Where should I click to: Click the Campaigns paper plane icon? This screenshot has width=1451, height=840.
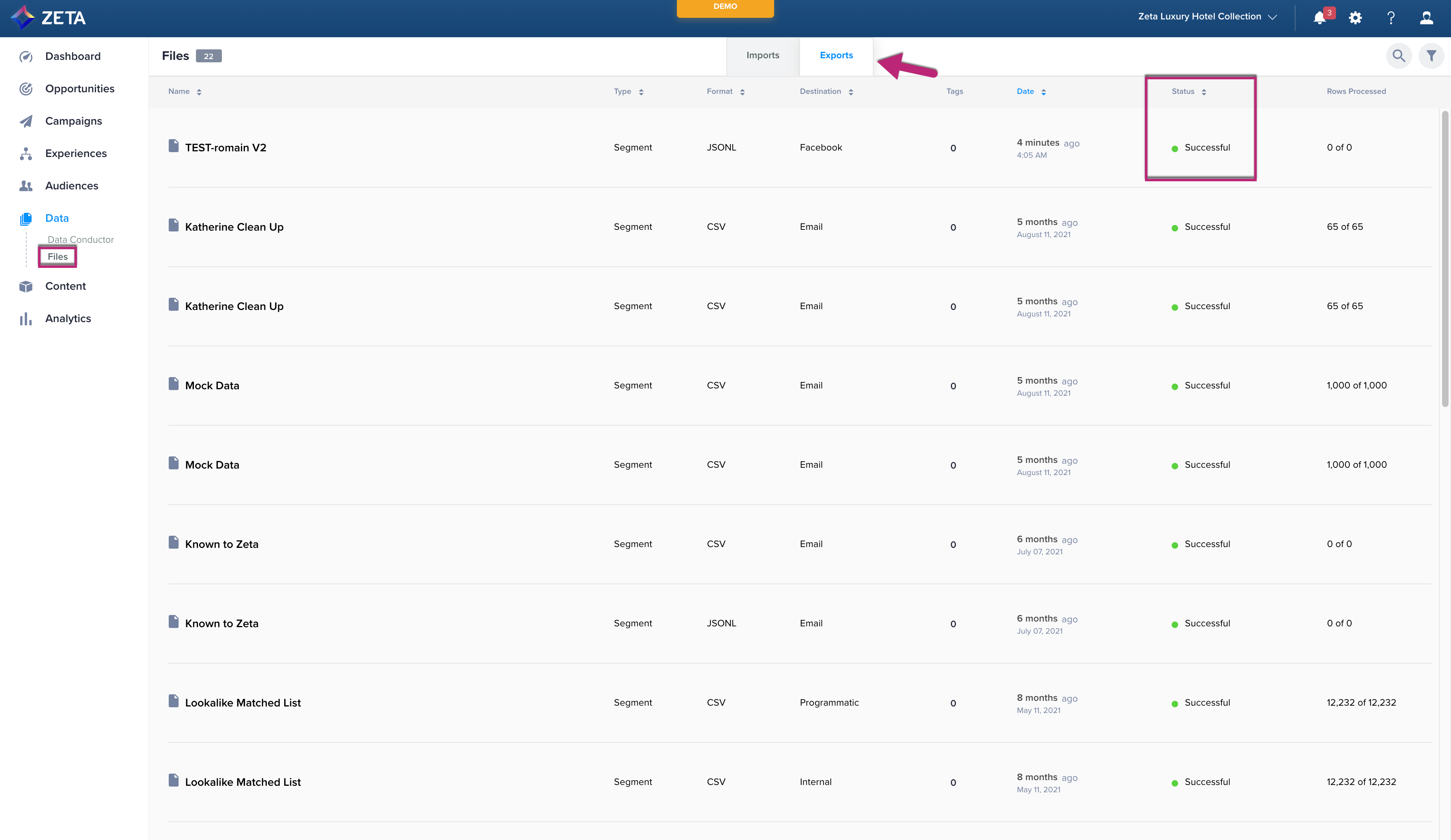coord(26,121)
